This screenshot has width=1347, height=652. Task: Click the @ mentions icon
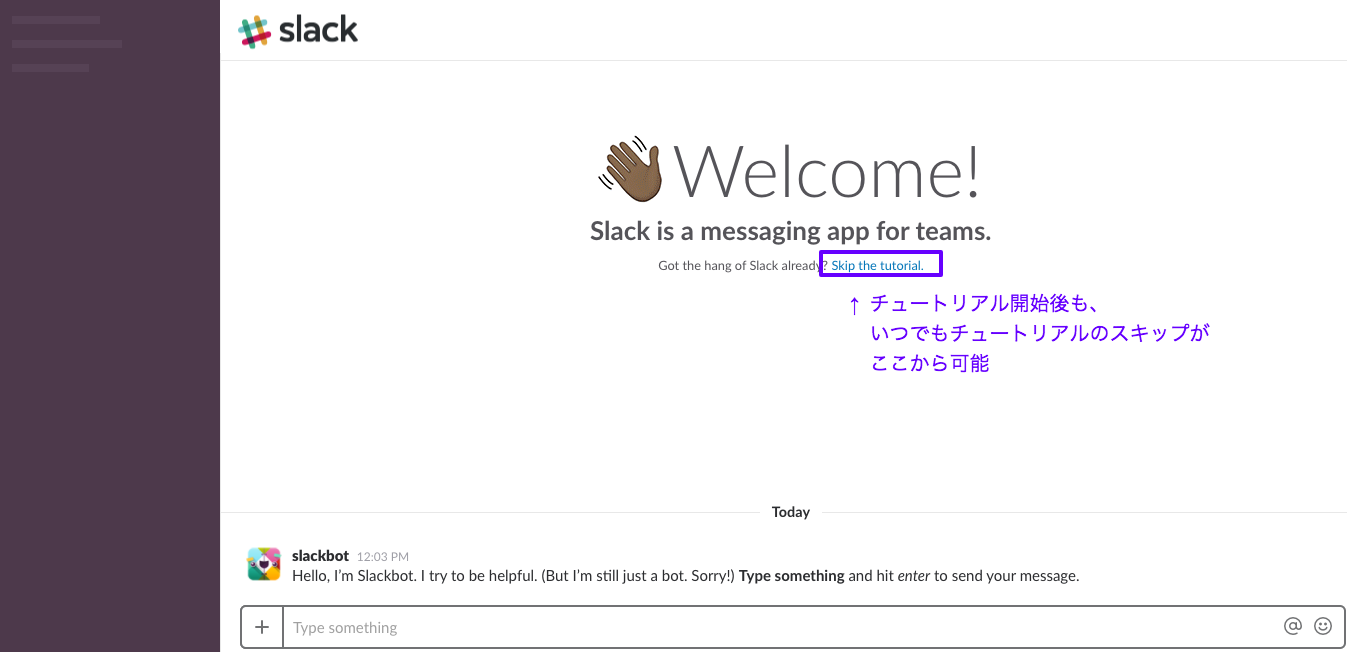(x=1293, y=626)
